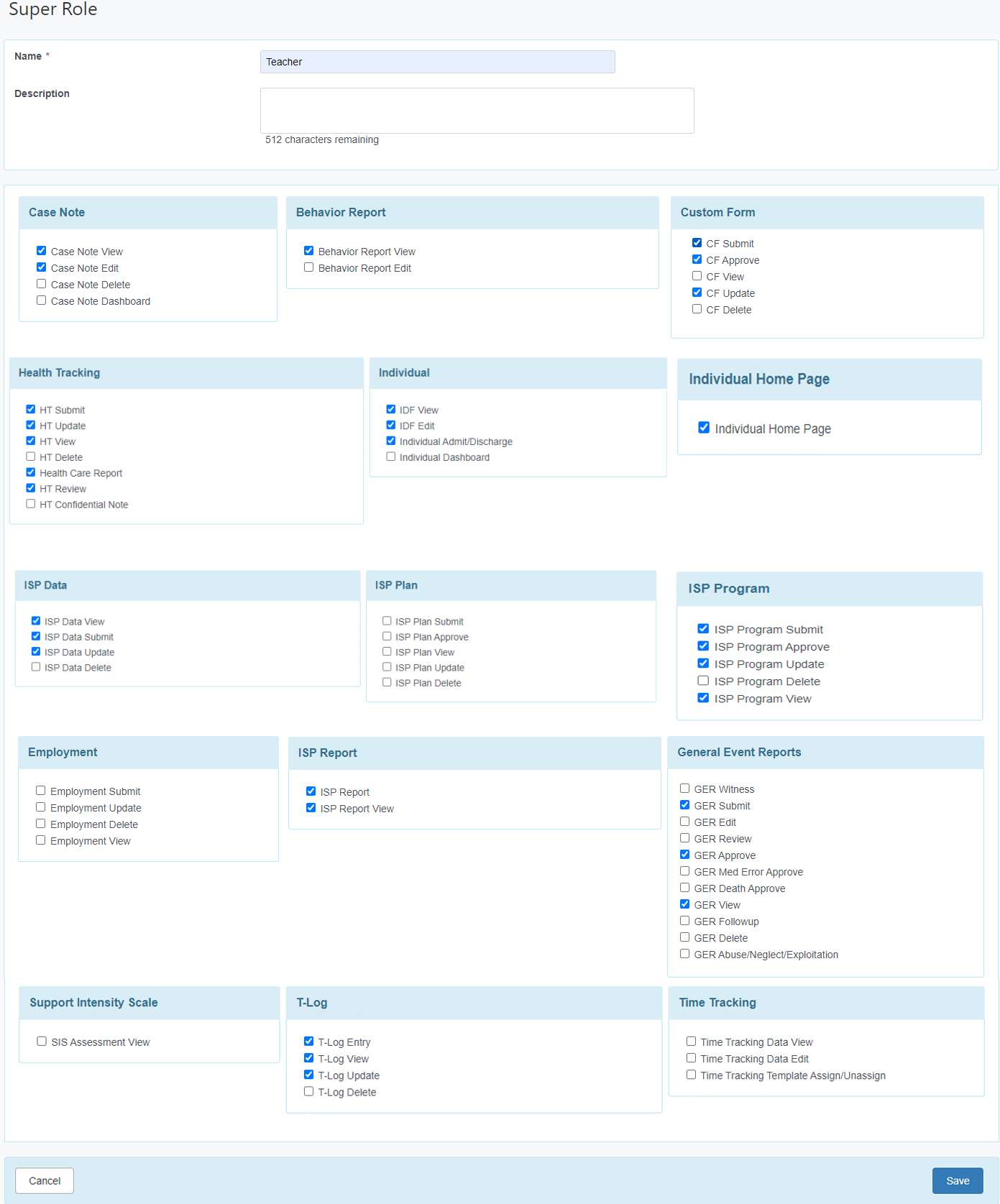1000x1204 pixels.
Task: Toggle the HT Update checkbox
Action: [30, 425]
